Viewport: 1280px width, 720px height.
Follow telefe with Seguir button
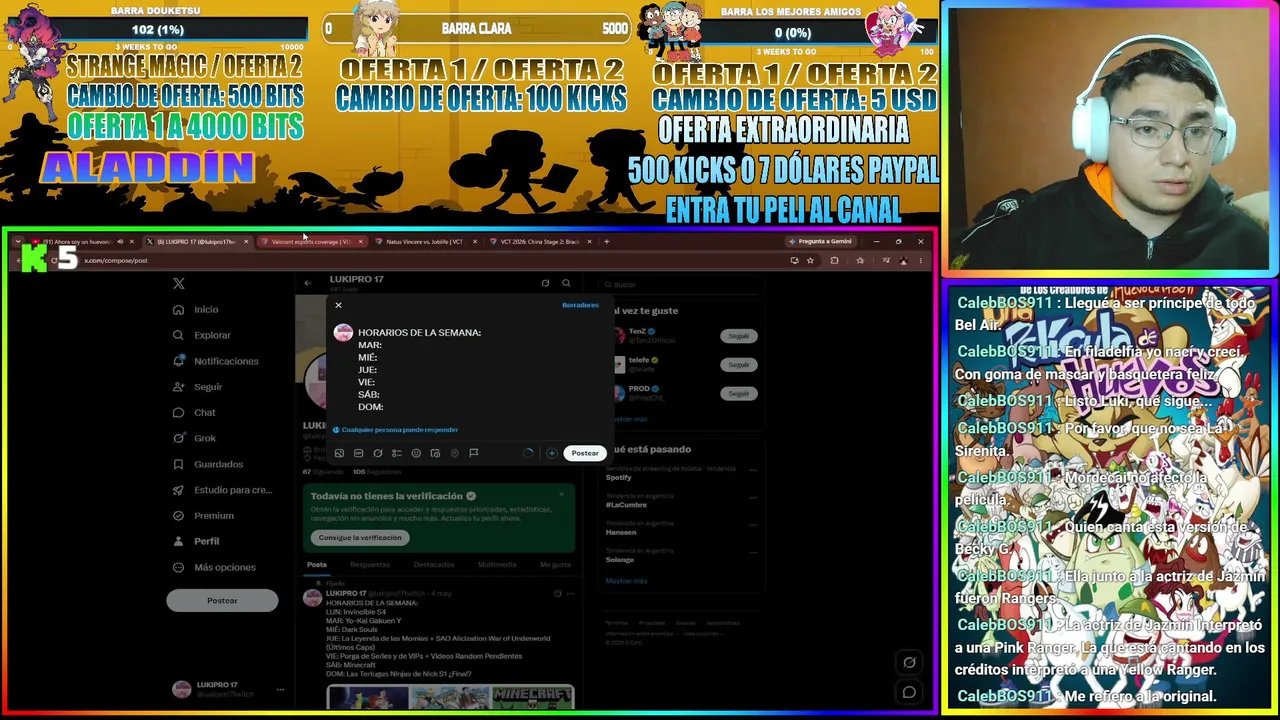coord(739,365)
